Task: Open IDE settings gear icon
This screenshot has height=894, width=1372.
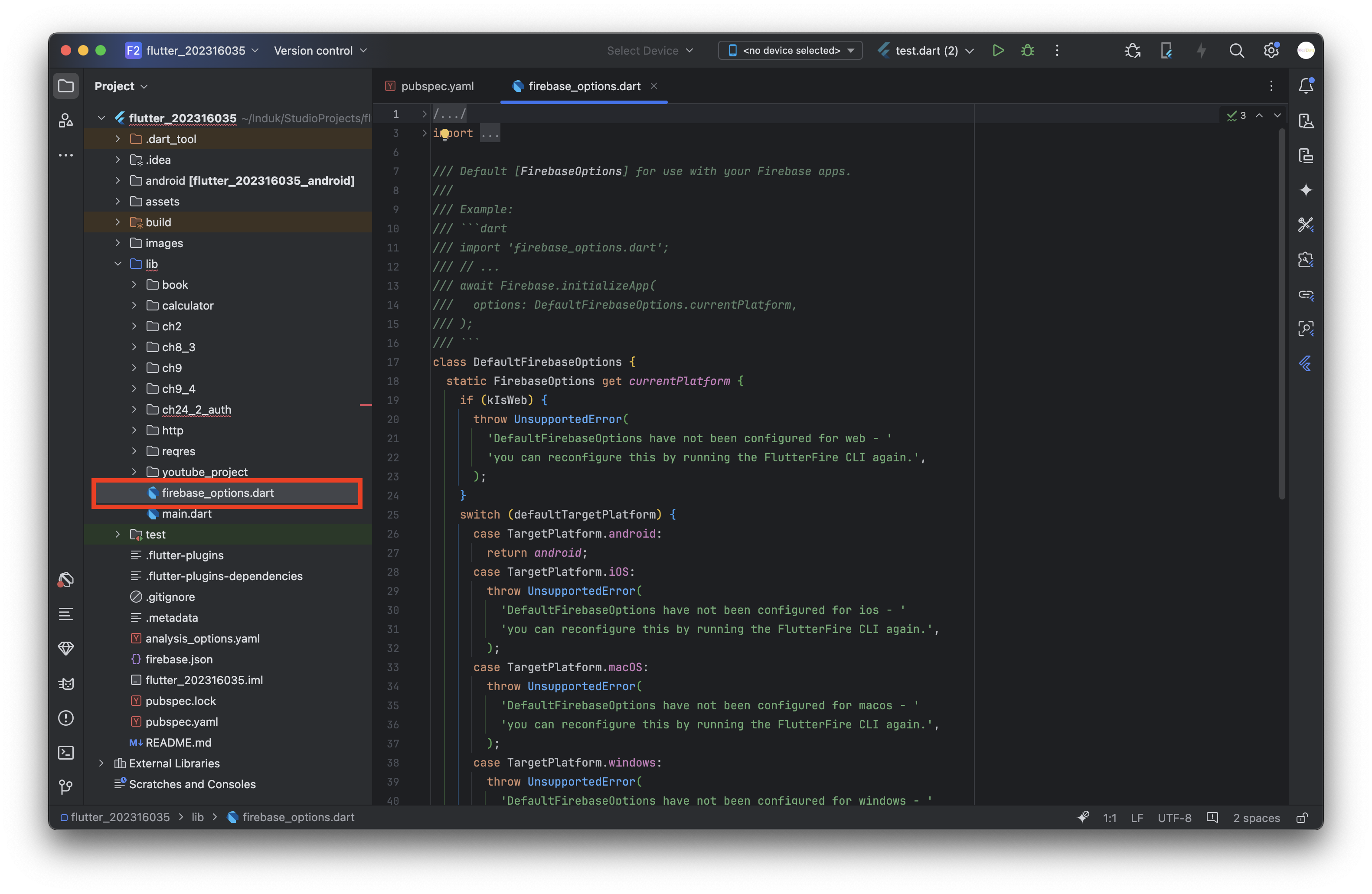Action: (x=1271, y=51)
